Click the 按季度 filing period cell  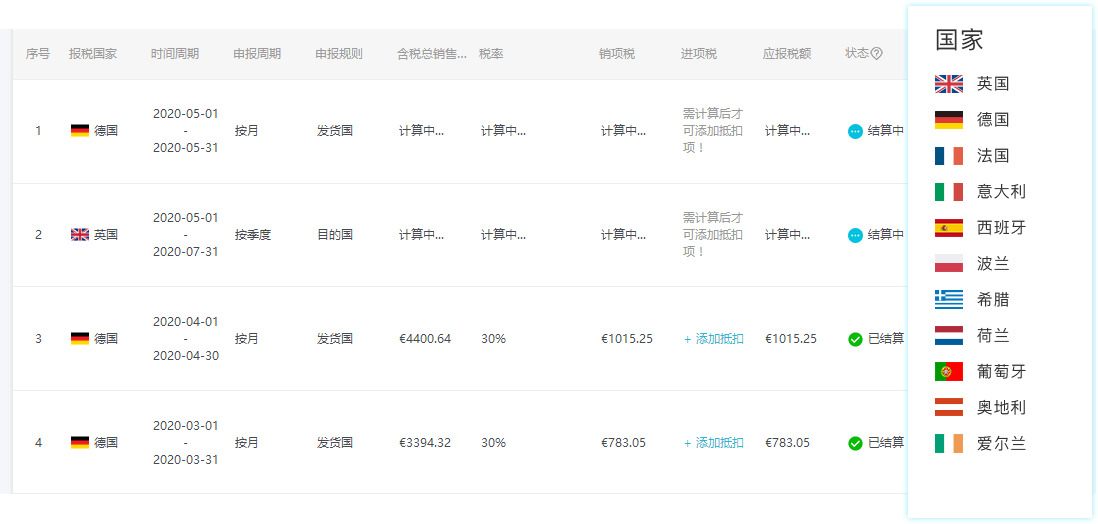pyautogui.click(x=253, y=235)
